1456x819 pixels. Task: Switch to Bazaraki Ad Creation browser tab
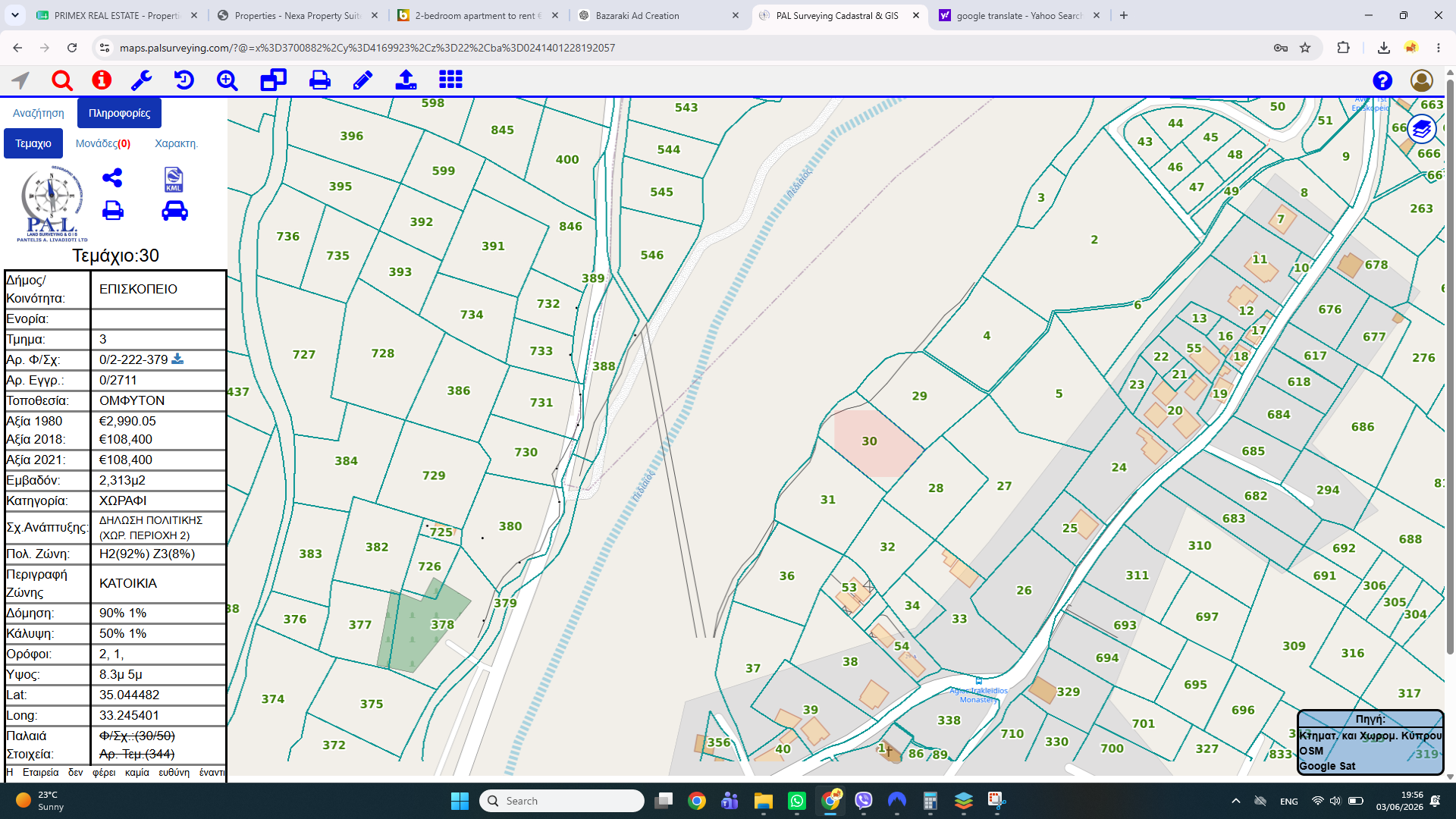(x=660, y=15)
